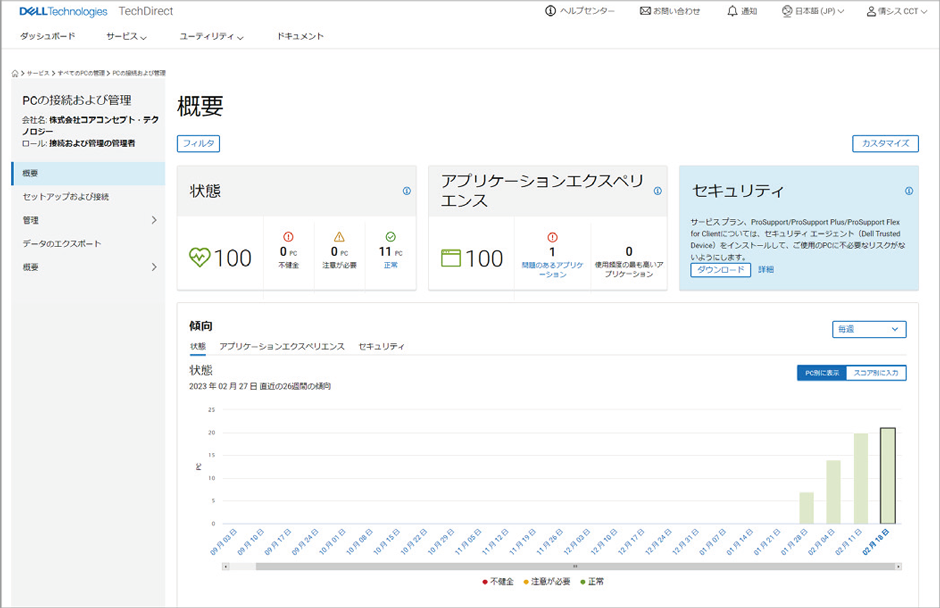The height and width of the screenshot is (608, 940).
Task: Open the サービス menu
Action: point(126,36)
